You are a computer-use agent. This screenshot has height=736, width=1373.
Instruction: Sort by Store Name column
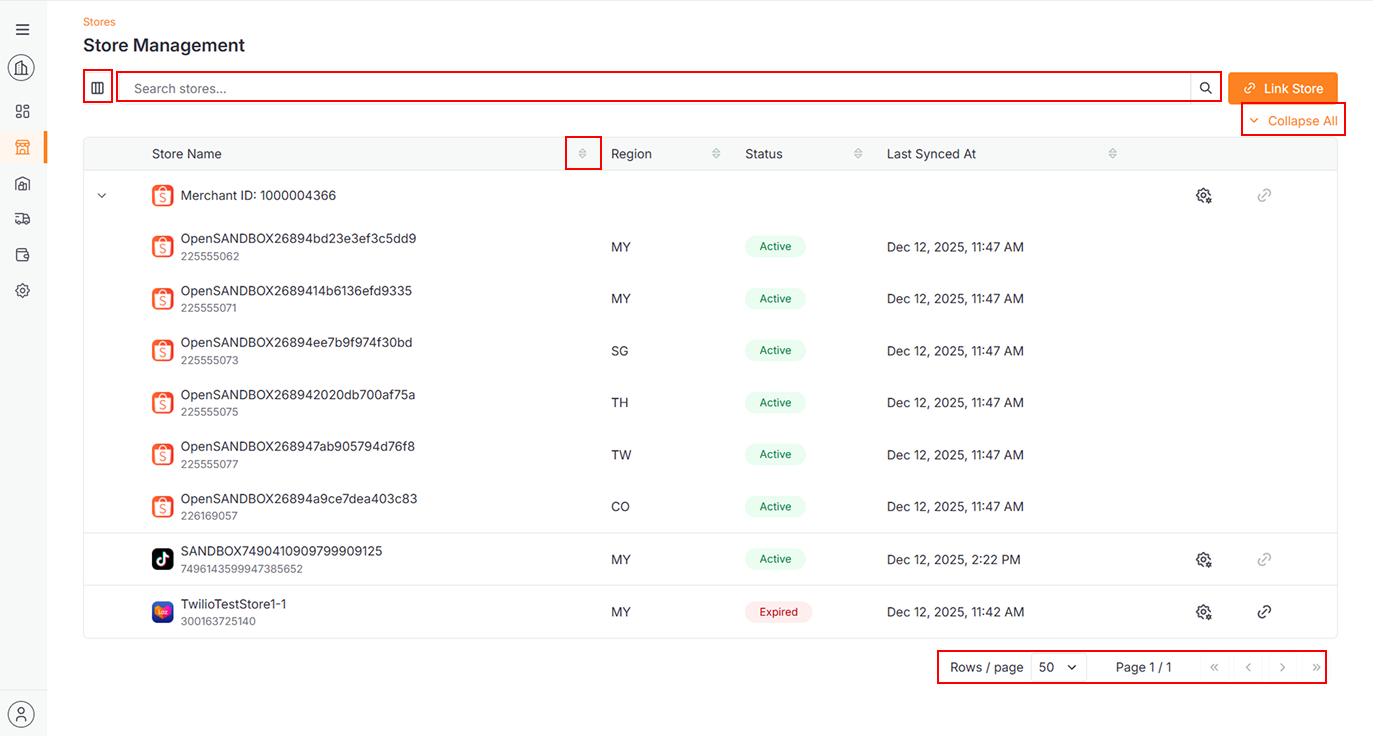(x=583, y=154)
